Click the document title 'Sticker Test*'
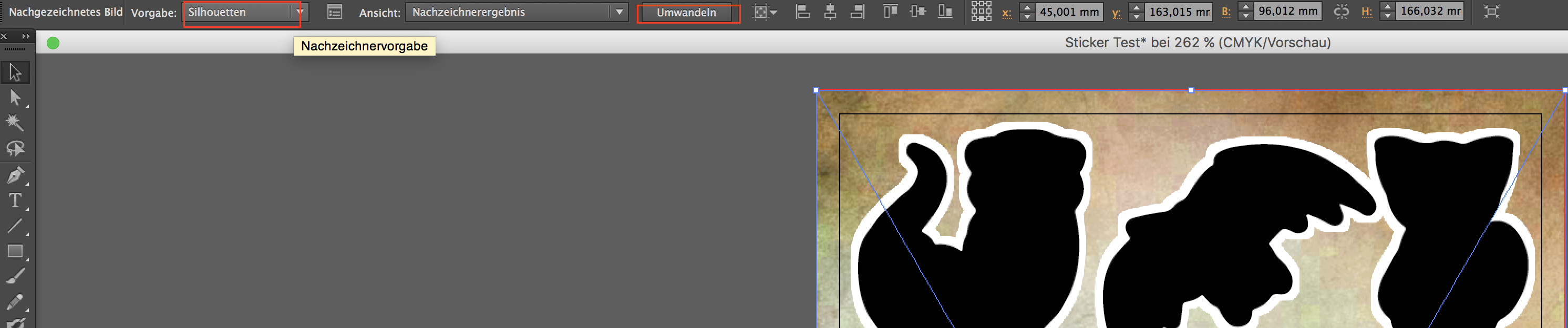 [1106, 43]
